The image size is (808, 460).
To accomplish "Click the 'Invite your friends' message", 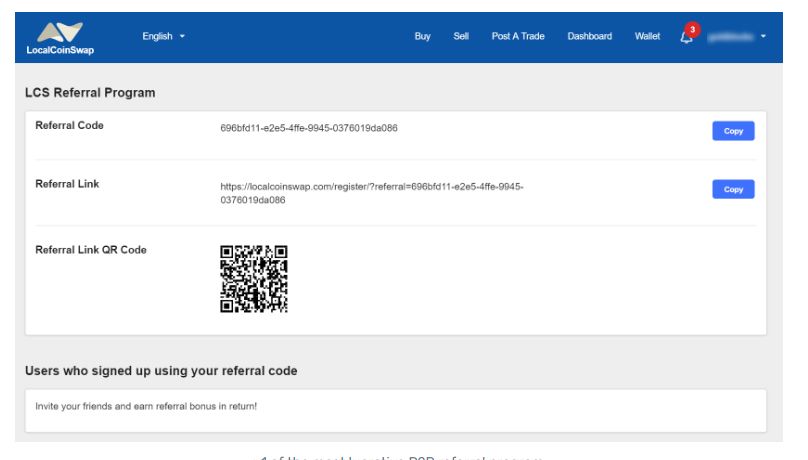I will pyautogui.click(x=146, y=406).
